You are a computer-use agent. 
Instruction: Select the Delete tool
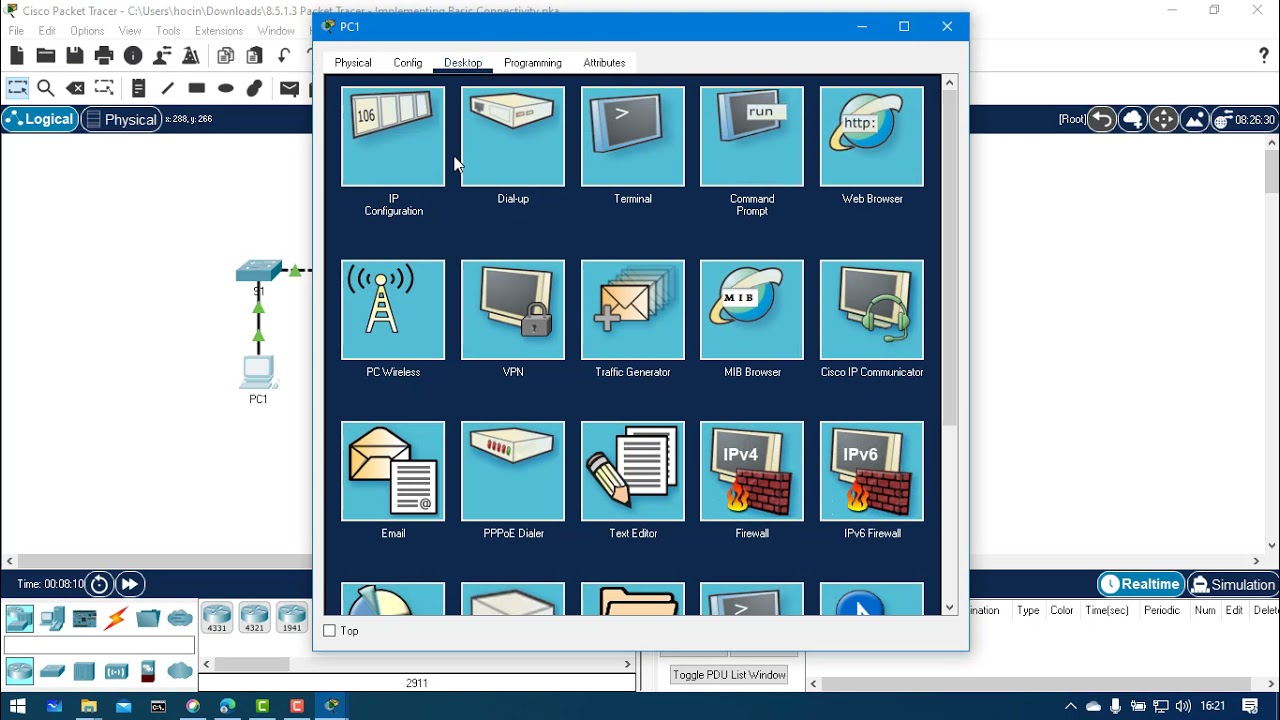(x=75, y=88)
